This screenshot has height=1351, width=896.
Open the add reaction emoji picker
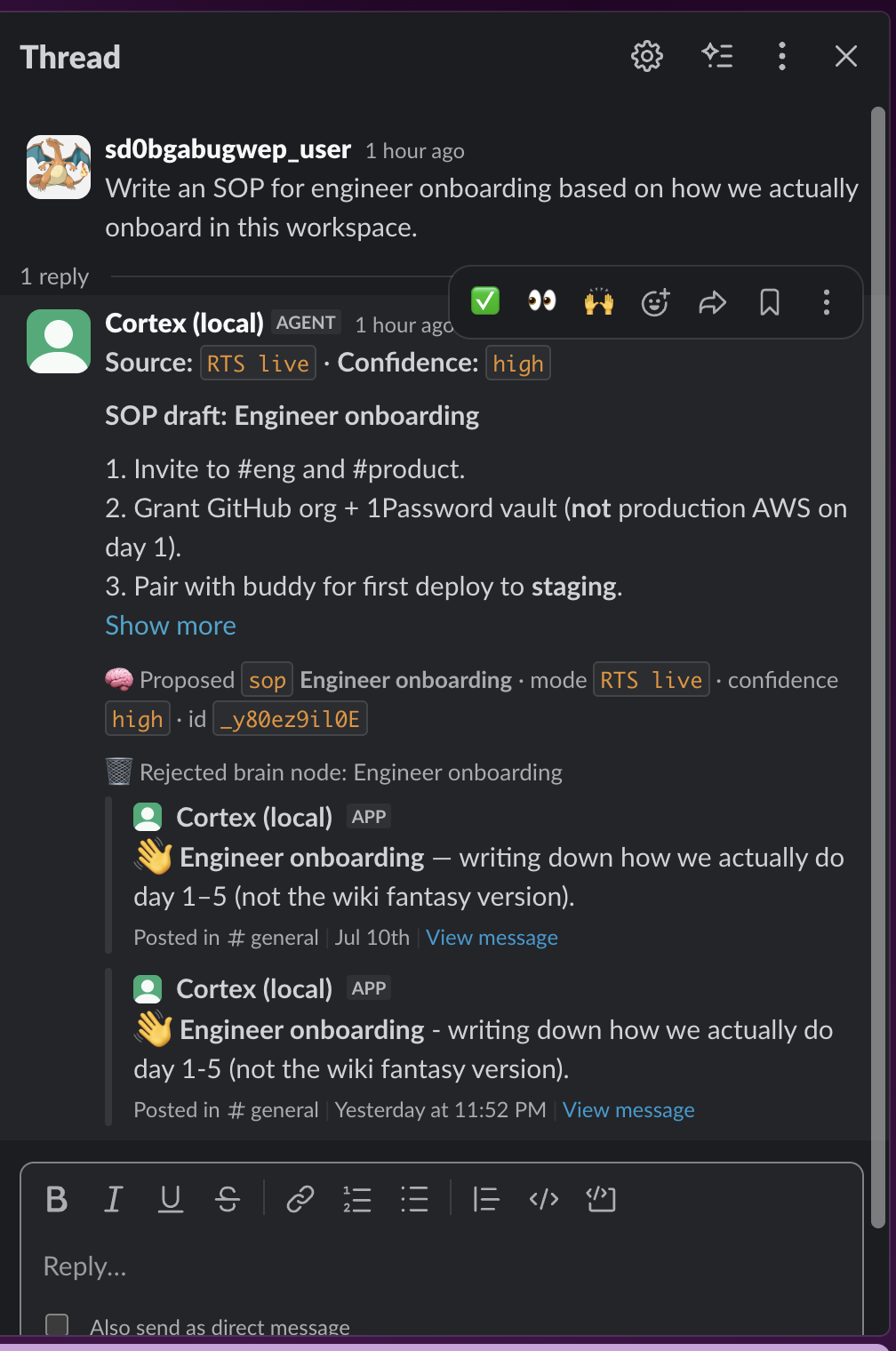click(x=656, y=302)
